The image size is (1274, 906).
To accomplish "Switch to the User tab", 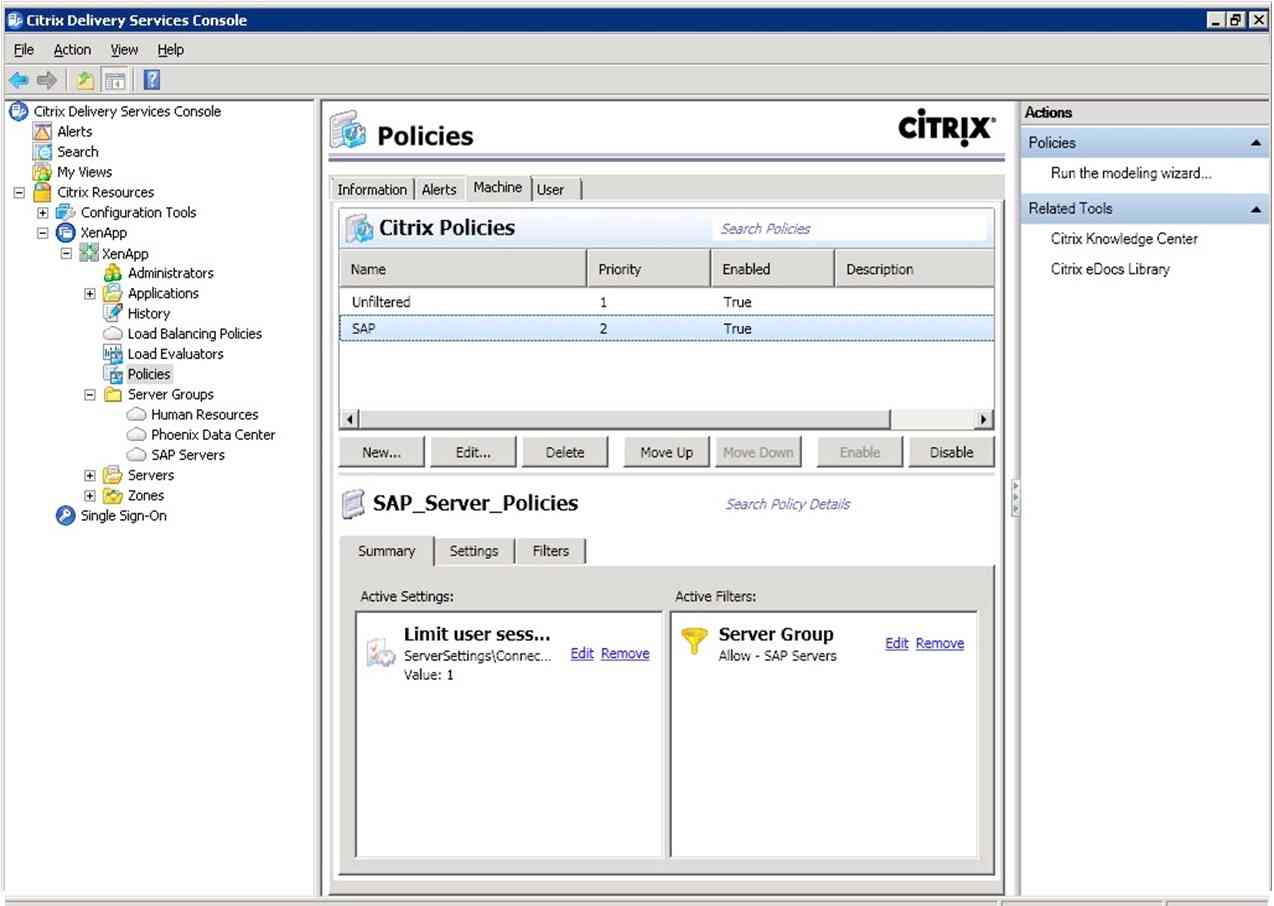I will point(553,189).
